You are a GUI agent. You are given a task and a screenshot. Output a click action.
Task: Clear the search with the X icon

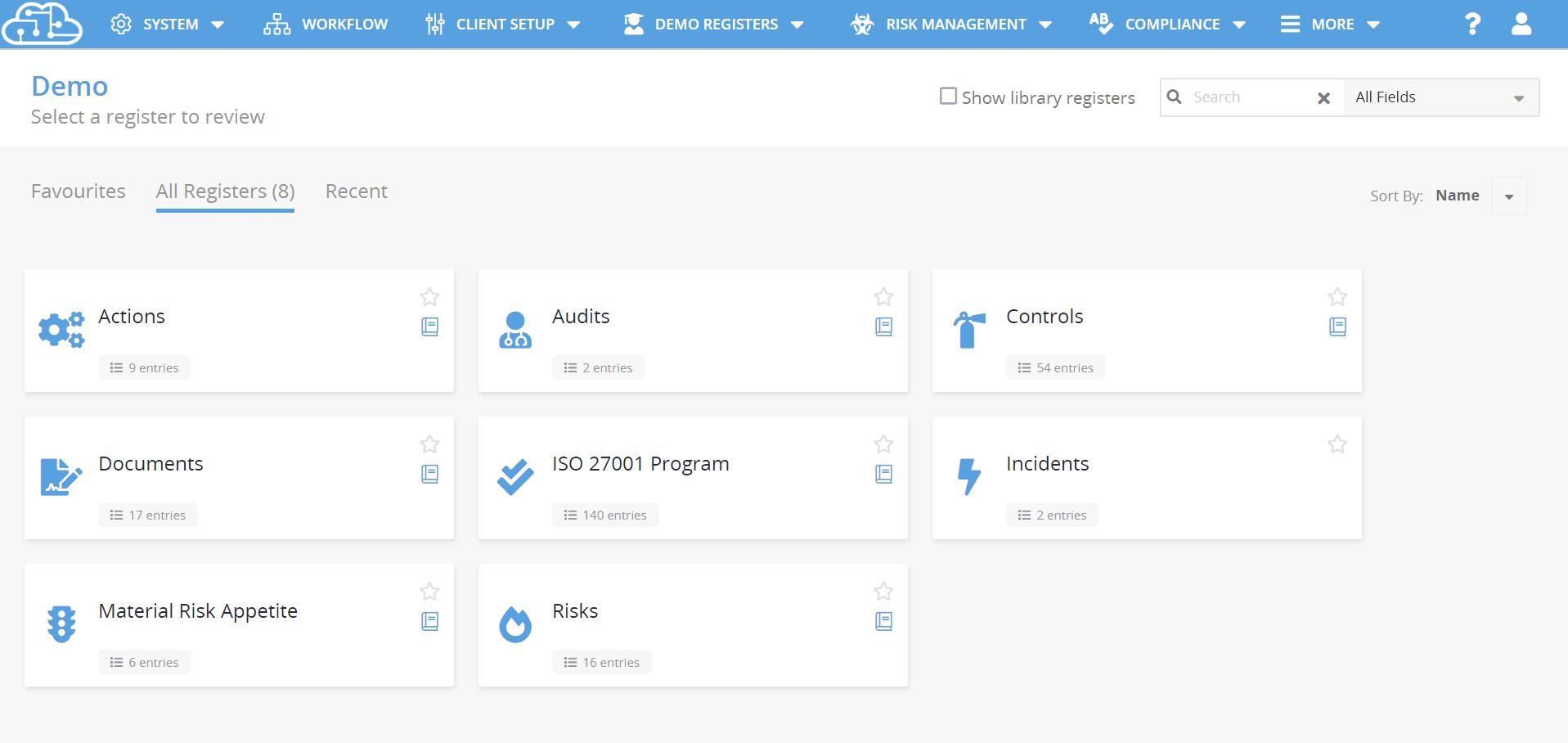pyautogui.click(x=1323, y=98)
